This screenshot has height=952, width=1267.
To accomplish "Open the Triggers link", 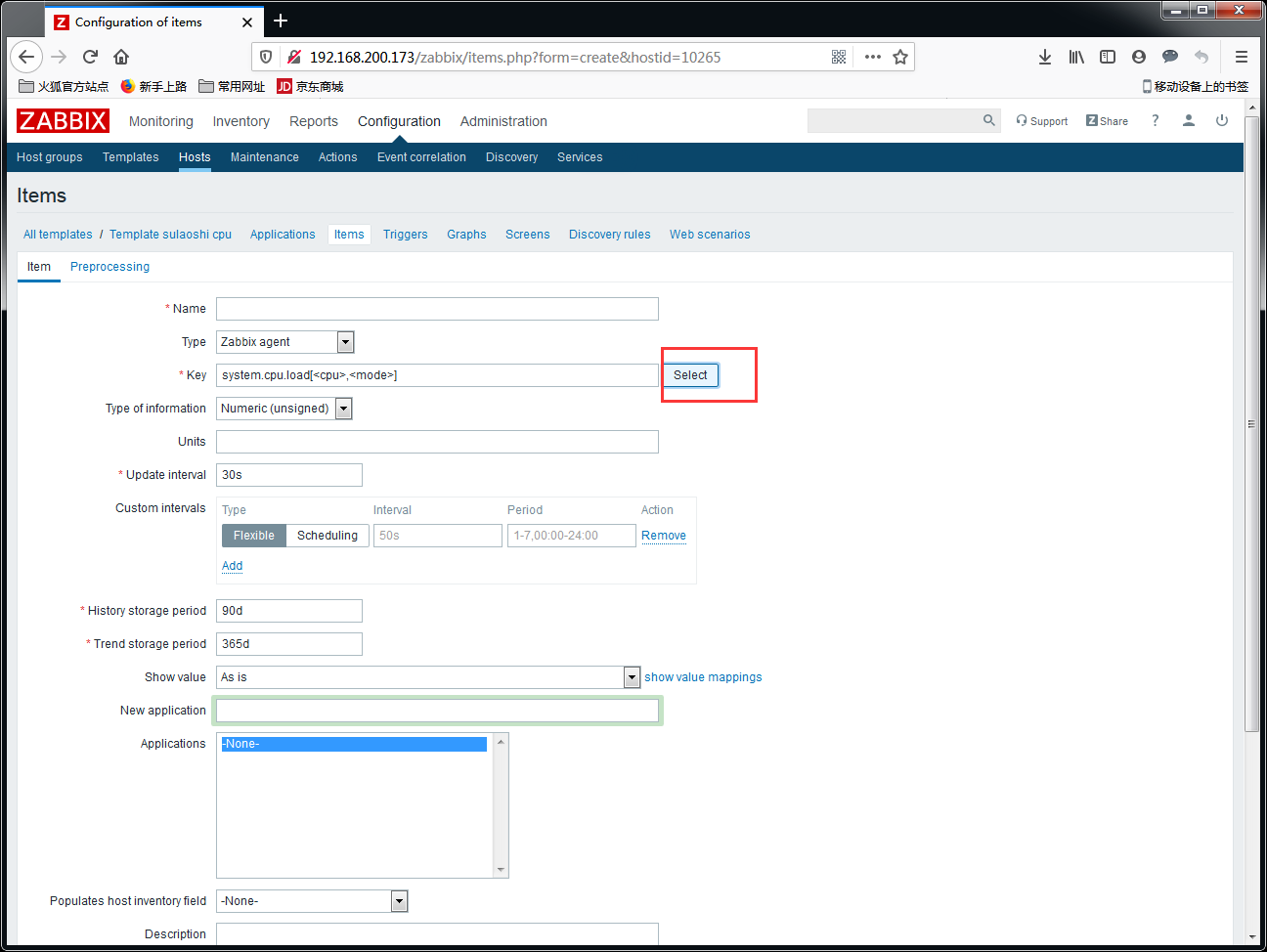I will [x=406, y=235].
